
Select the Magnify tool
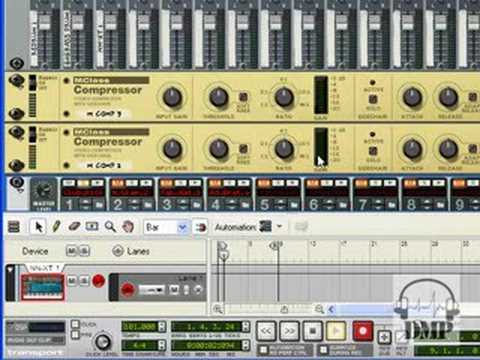tap(110, 227)
